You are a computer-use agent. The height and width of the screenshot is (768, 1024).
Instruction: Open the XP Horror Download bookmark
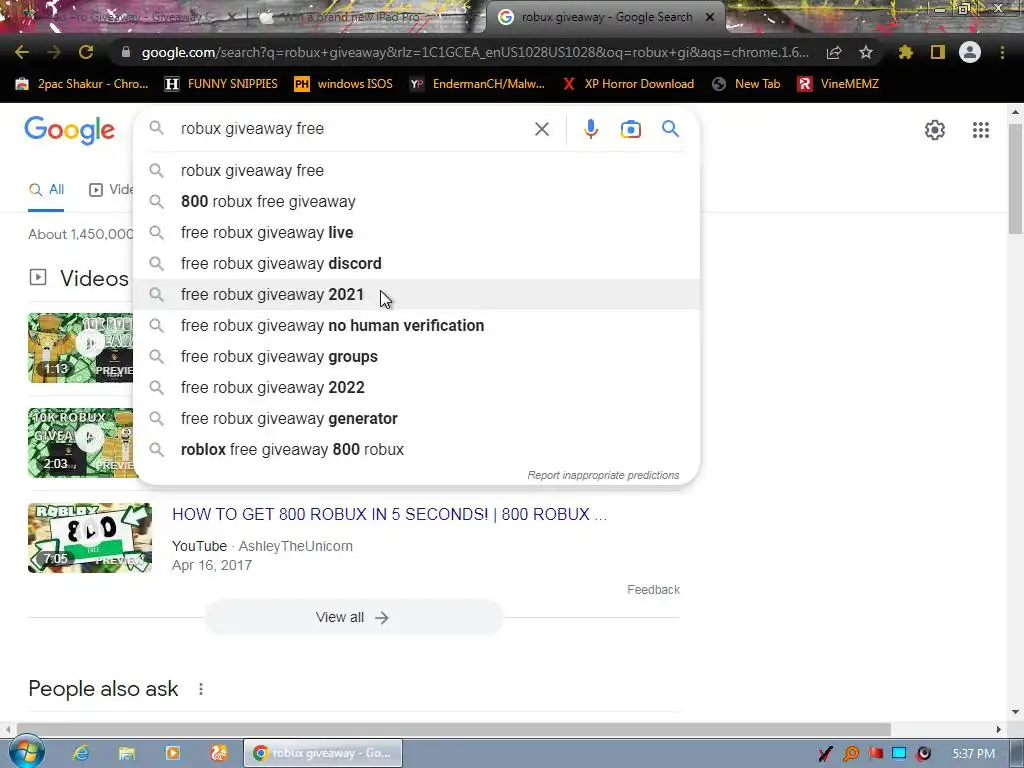pos(628,84)
